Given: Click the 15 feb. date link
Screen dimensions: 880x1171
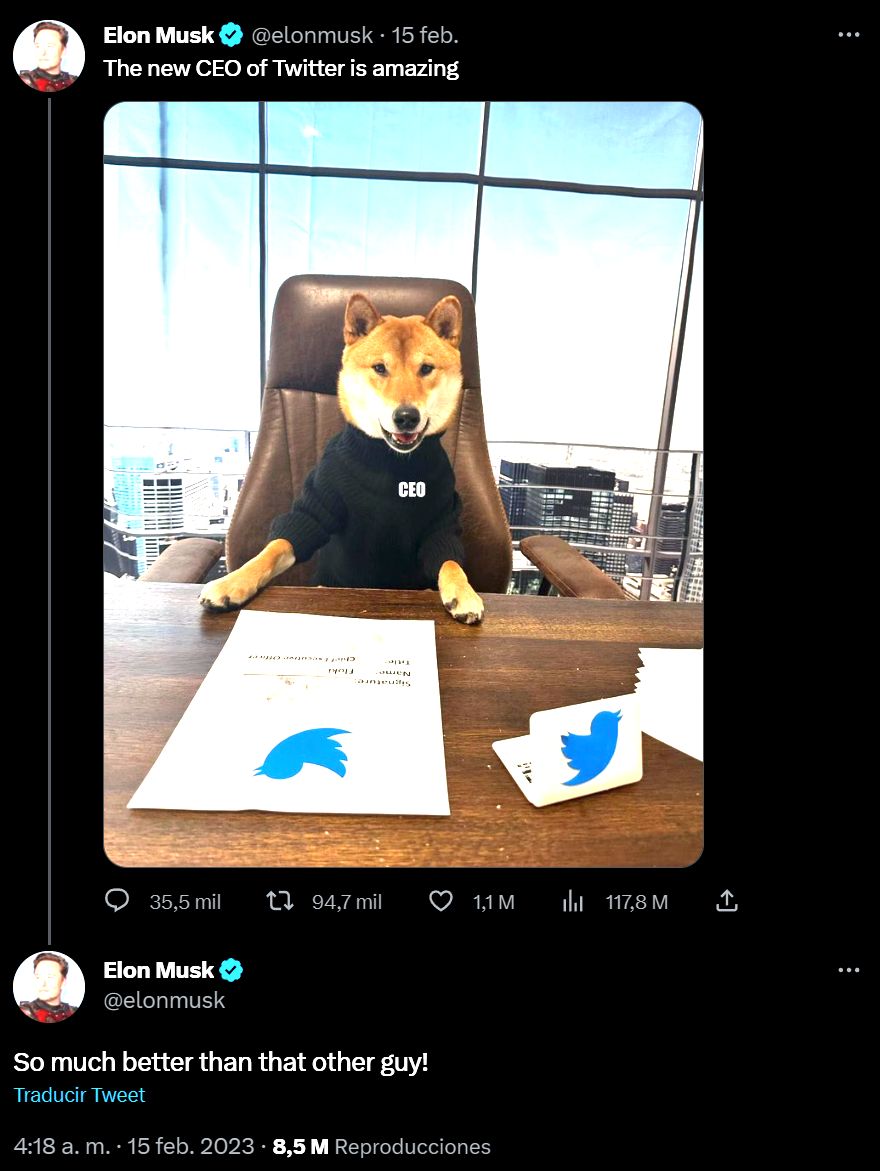Looking at the screenshot, I should click(425, 36).
